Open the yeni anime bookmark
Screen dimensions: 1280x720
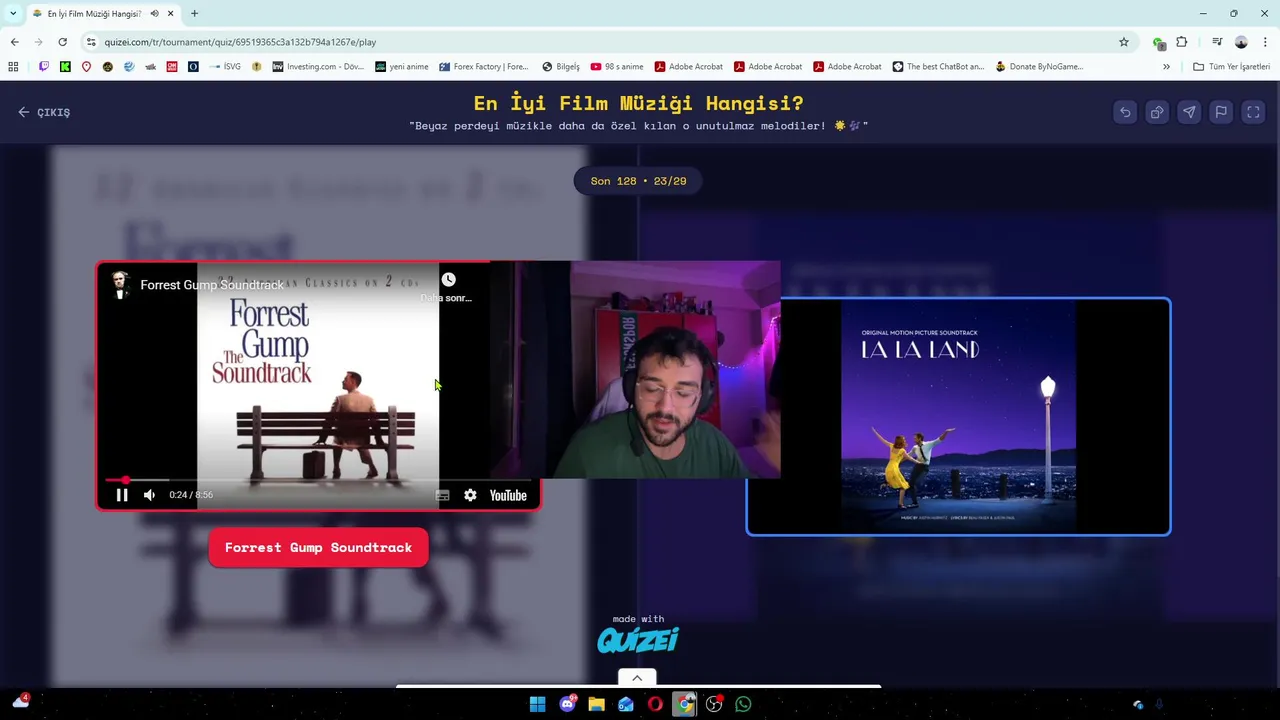tap(402, 67)
